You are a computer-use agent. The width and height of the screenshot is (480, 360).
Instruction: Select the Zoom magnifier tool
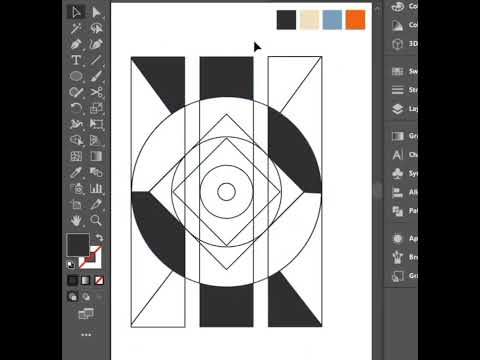coord(96,220)
